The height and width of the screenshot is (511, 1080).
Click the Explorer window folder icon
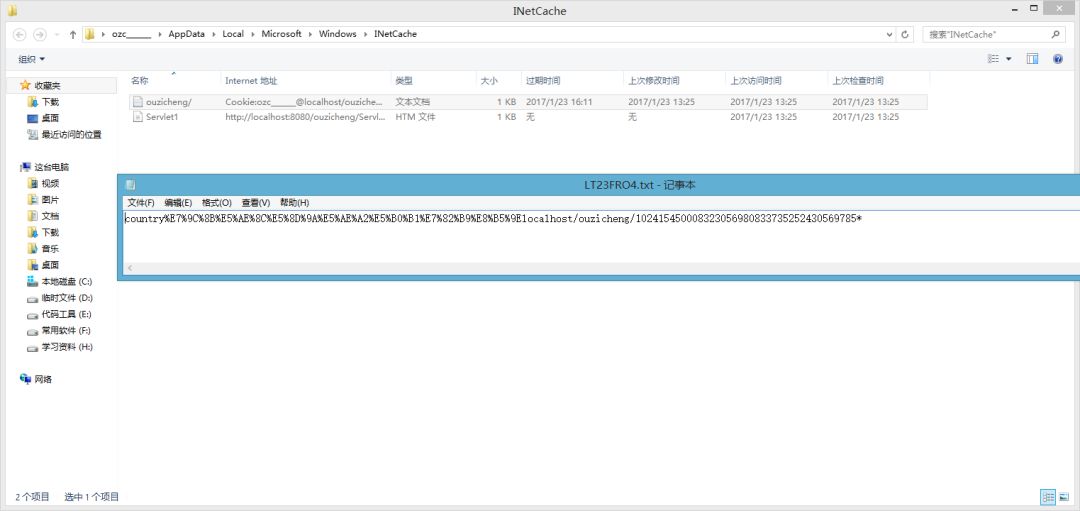[12, 10]
